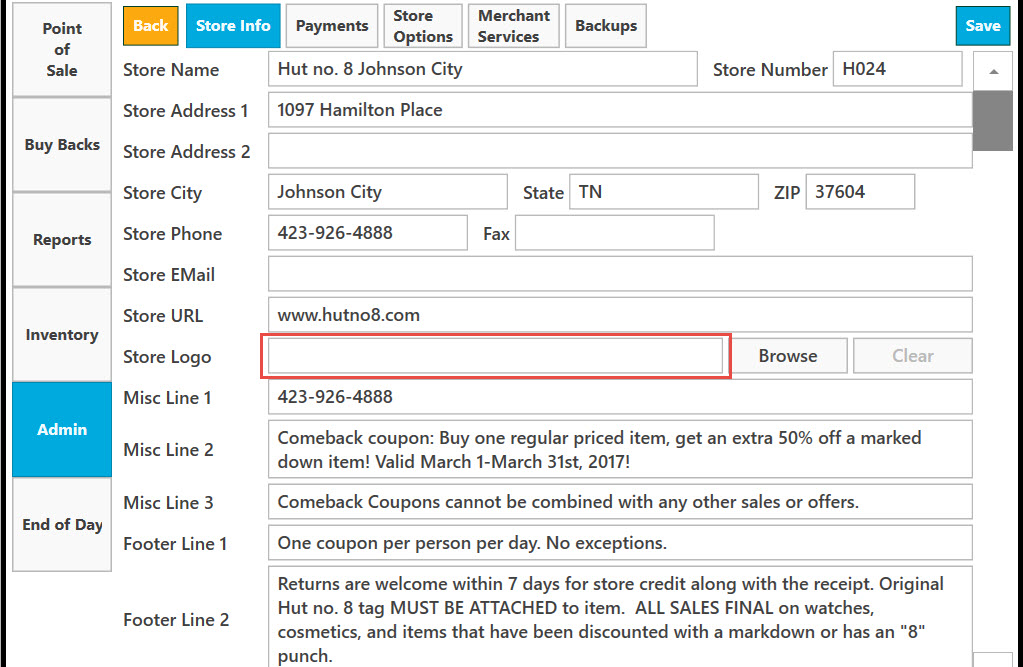Open the Backups tab
The height and width of the screenshot is (667, 1023).
click(x=606, y=26)
